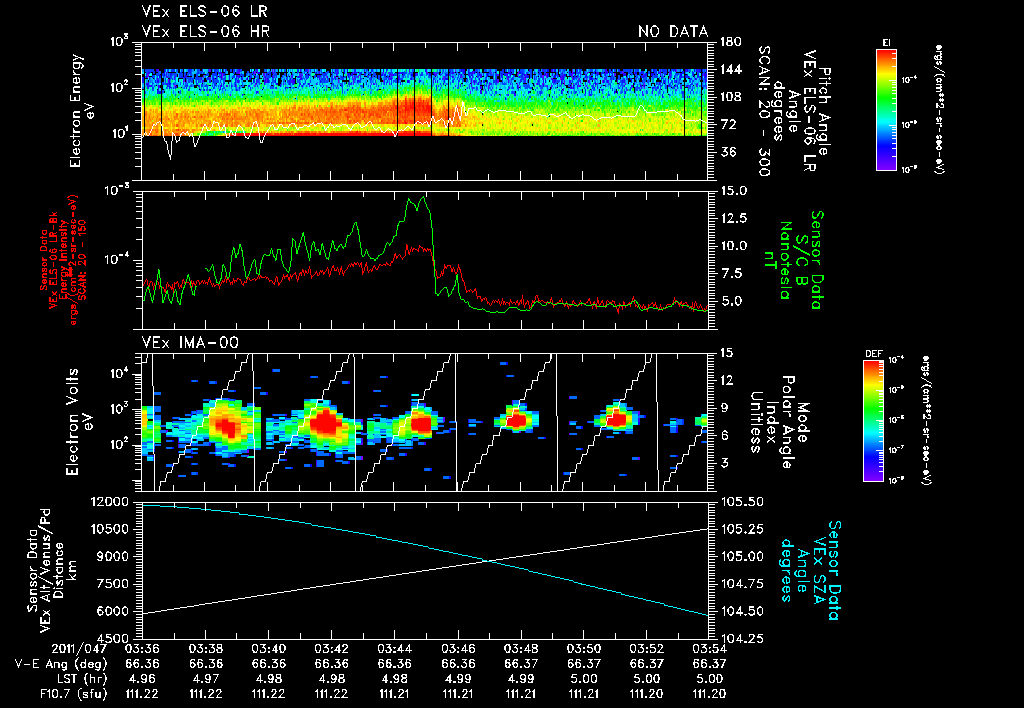
Task: Click the 03:36 time tick label
Action: (x=142, y=649)
